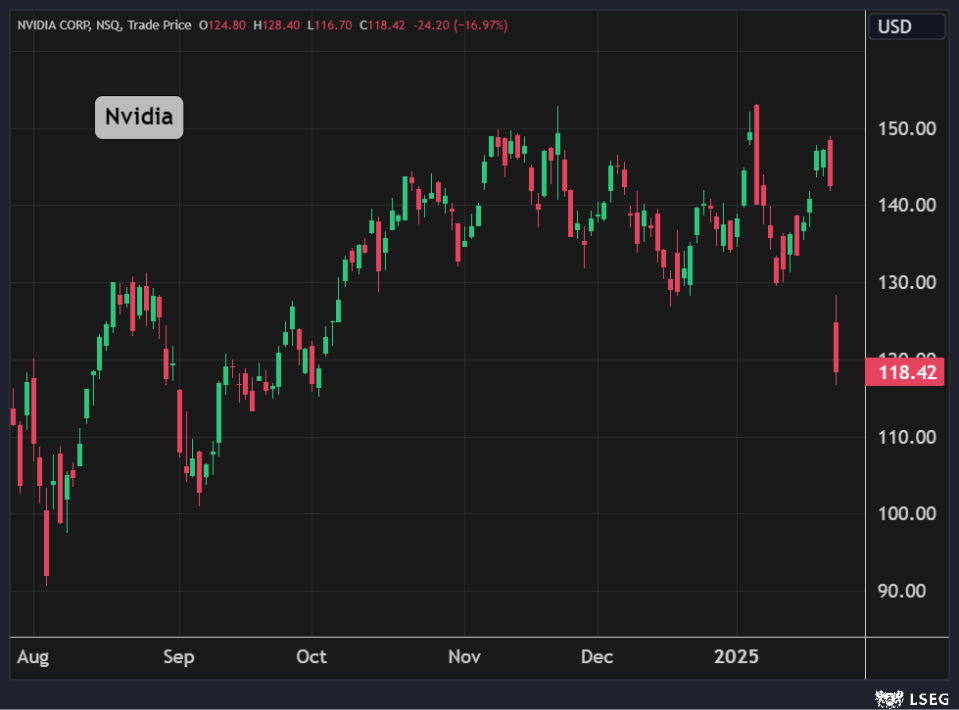Click the Oct label on time axis
This screenshot has width=959, height=710.
click(x=311, y=657)
